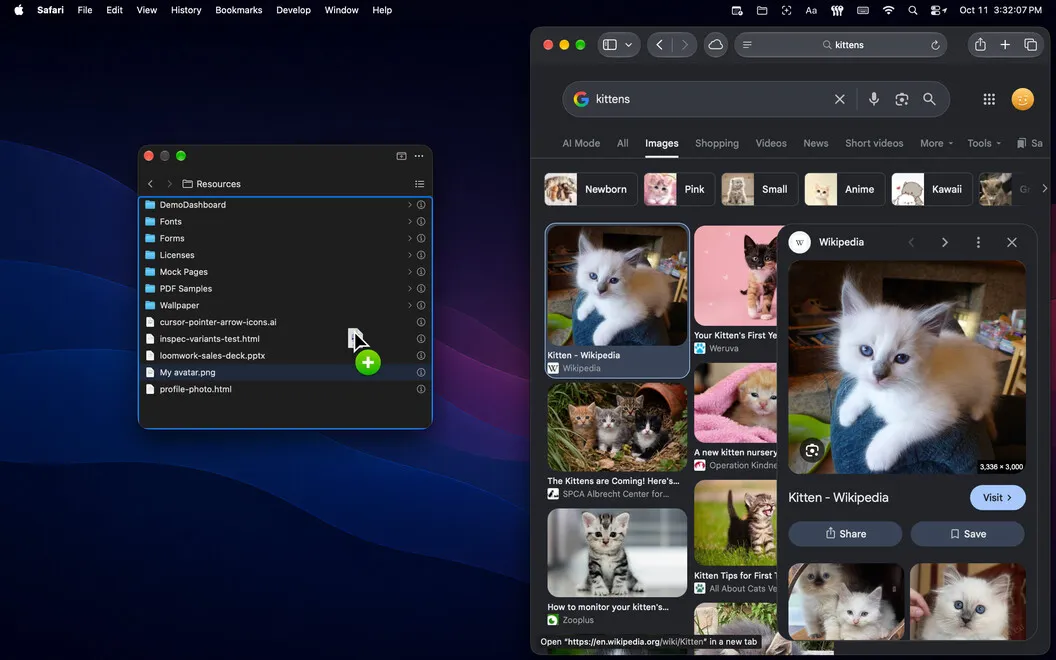
Task: Expand the Licenses folder chevron
Action: (409, 255)
